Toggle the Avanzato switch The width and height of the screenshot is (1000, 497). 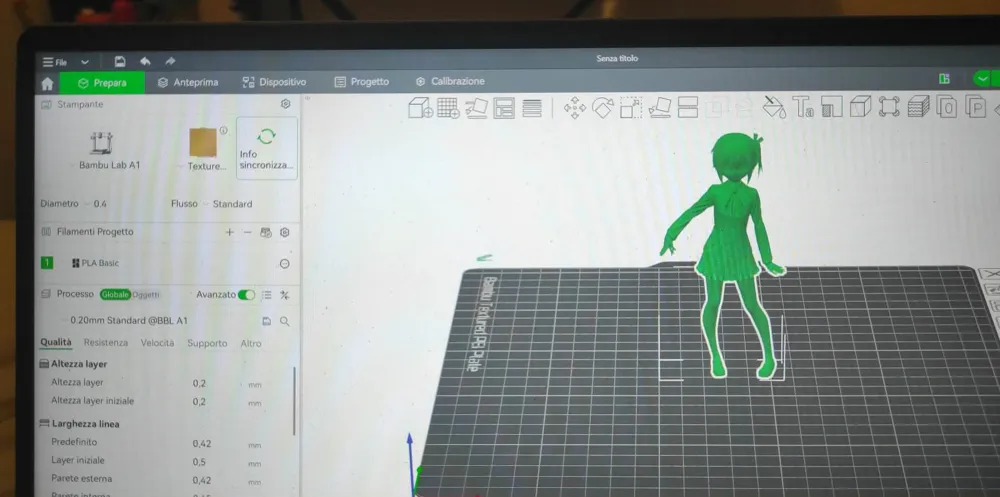(246, 295)
